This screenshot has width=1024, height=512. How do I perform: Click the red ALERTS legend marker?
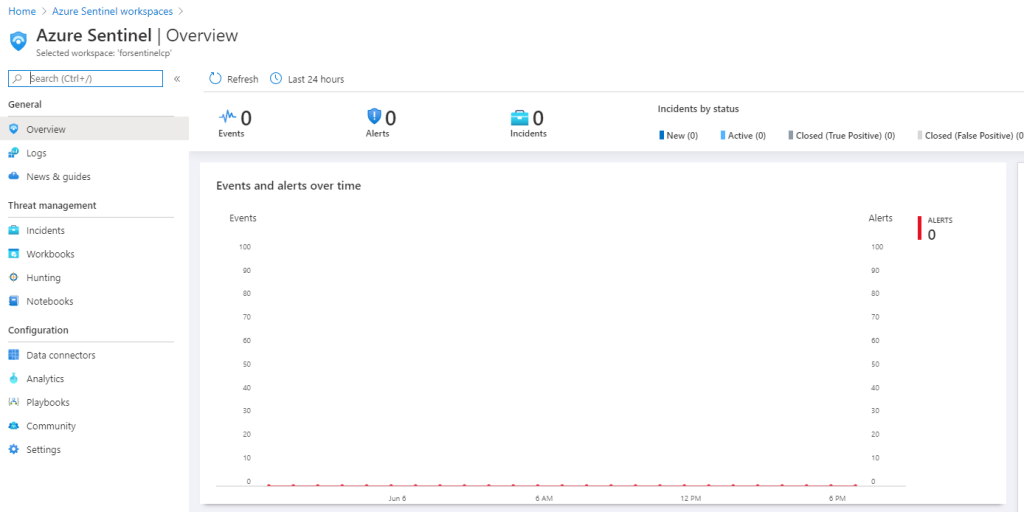[x=920, y=228]
